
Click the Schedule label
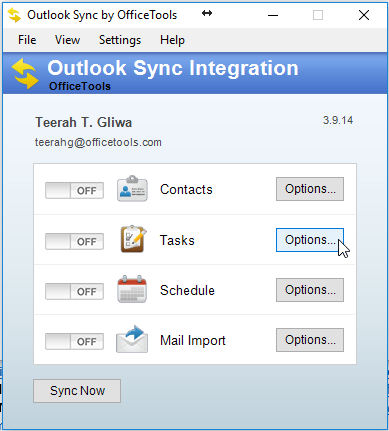click(187, 290)
